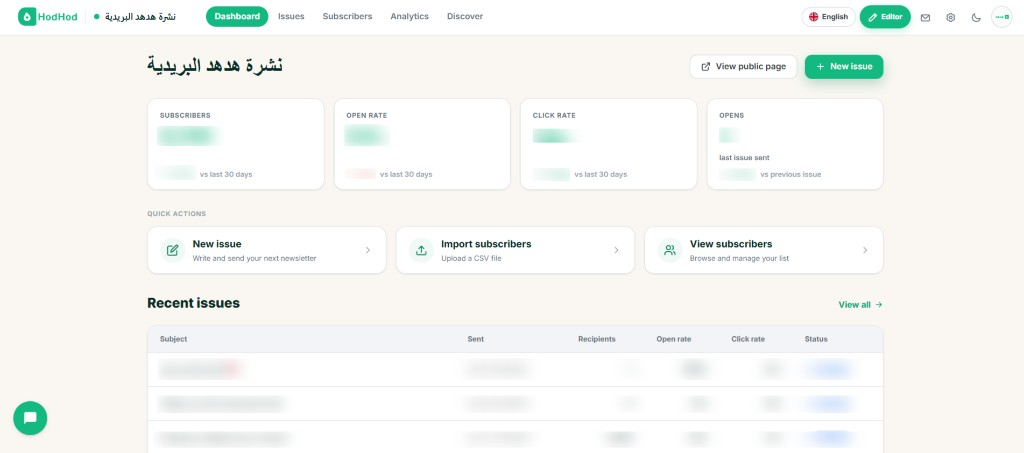Open the Subscribers tab
Viewport: 1024px width, 453px height.
pyautogui.click(x=347, y=16)
